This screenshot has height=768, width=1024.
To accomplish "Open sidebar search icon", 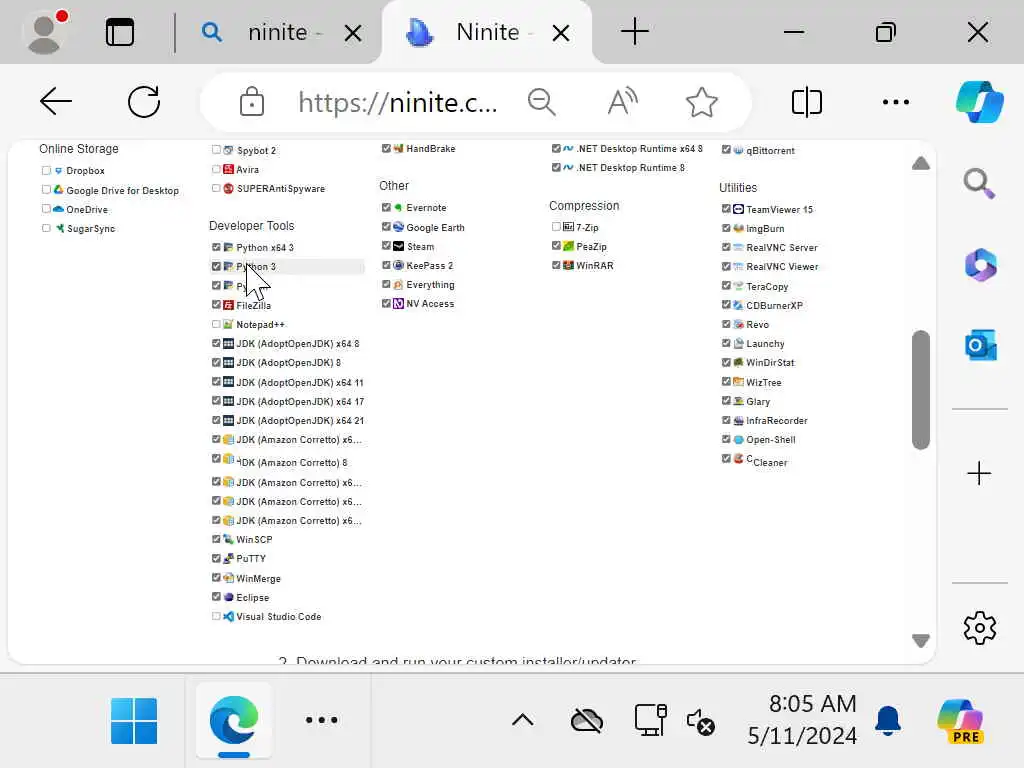I will coord(979,184).
